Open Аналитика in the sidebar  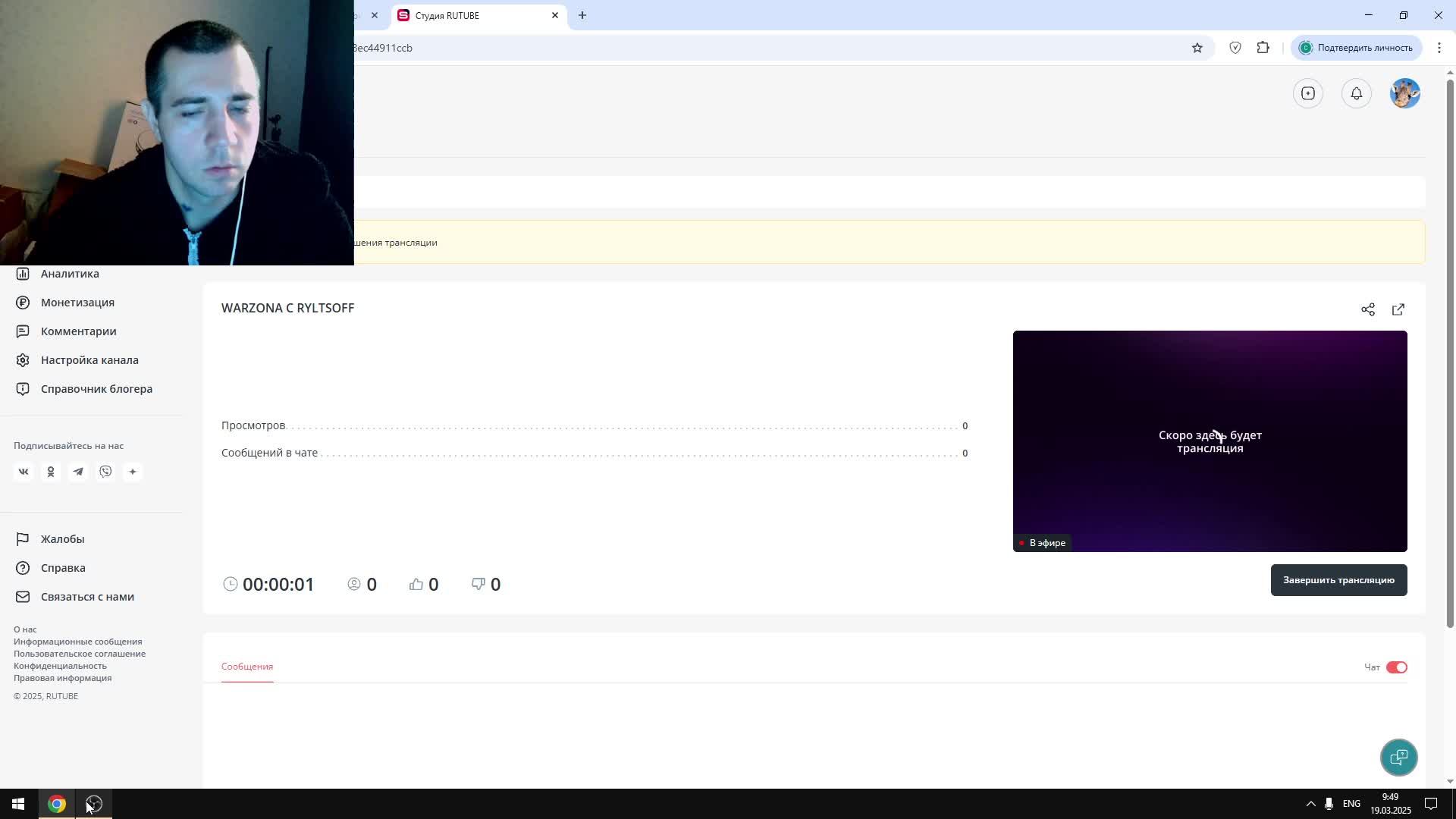point(70,274)
